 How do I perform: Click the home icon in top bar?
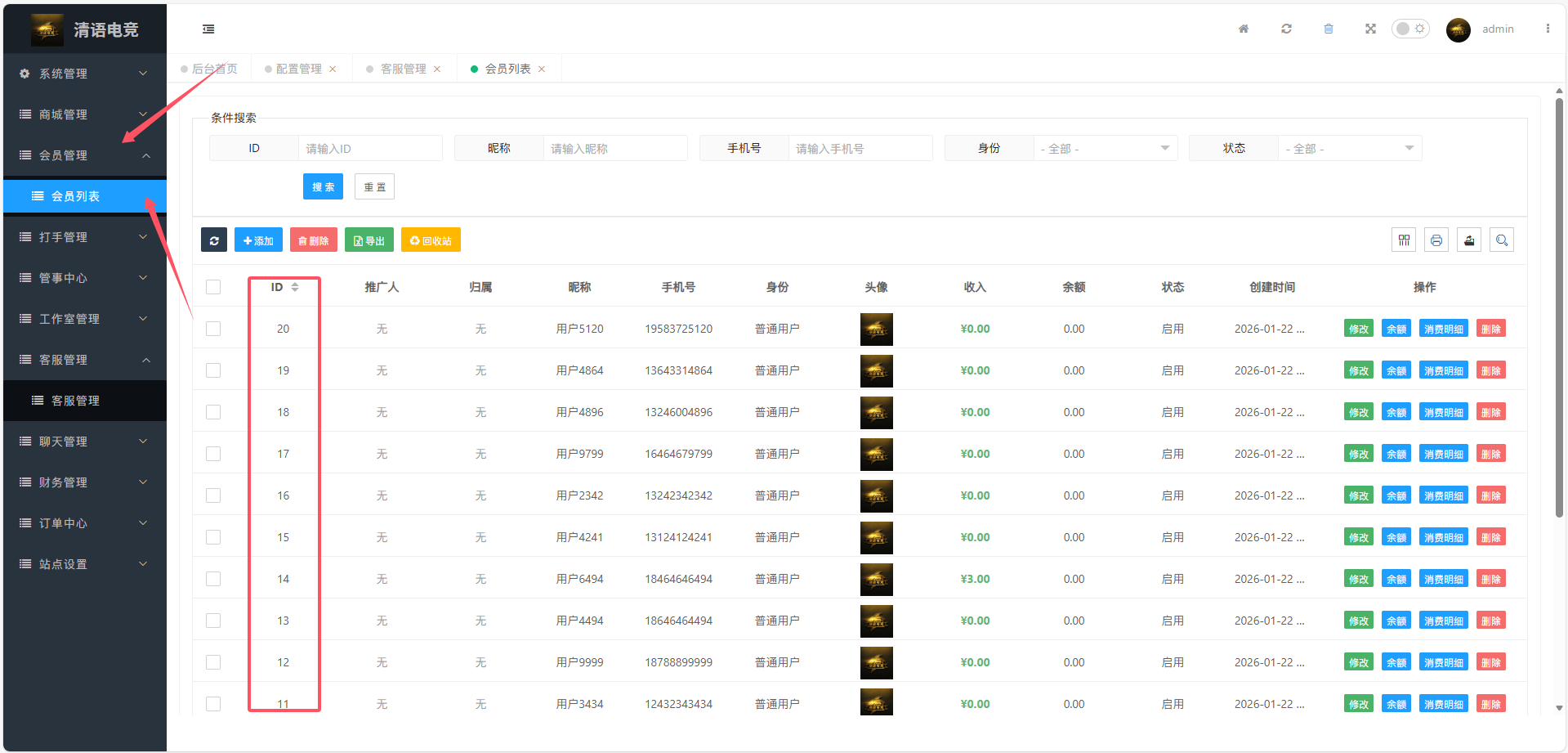pyautogui.click(x=1243, y=29)
